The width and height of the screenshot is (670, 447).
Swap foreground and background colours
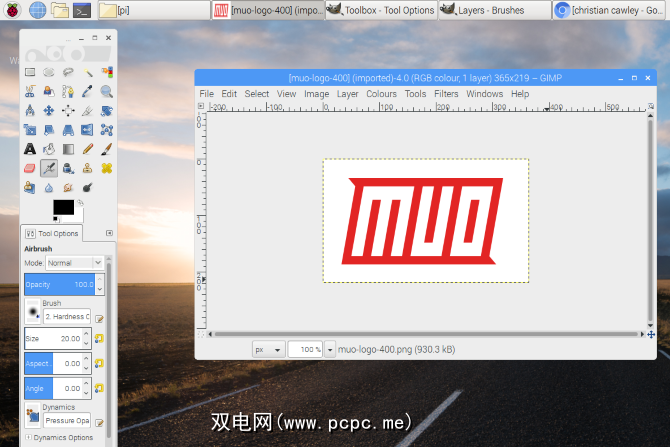pyautogui.click(x=80, y=203)
